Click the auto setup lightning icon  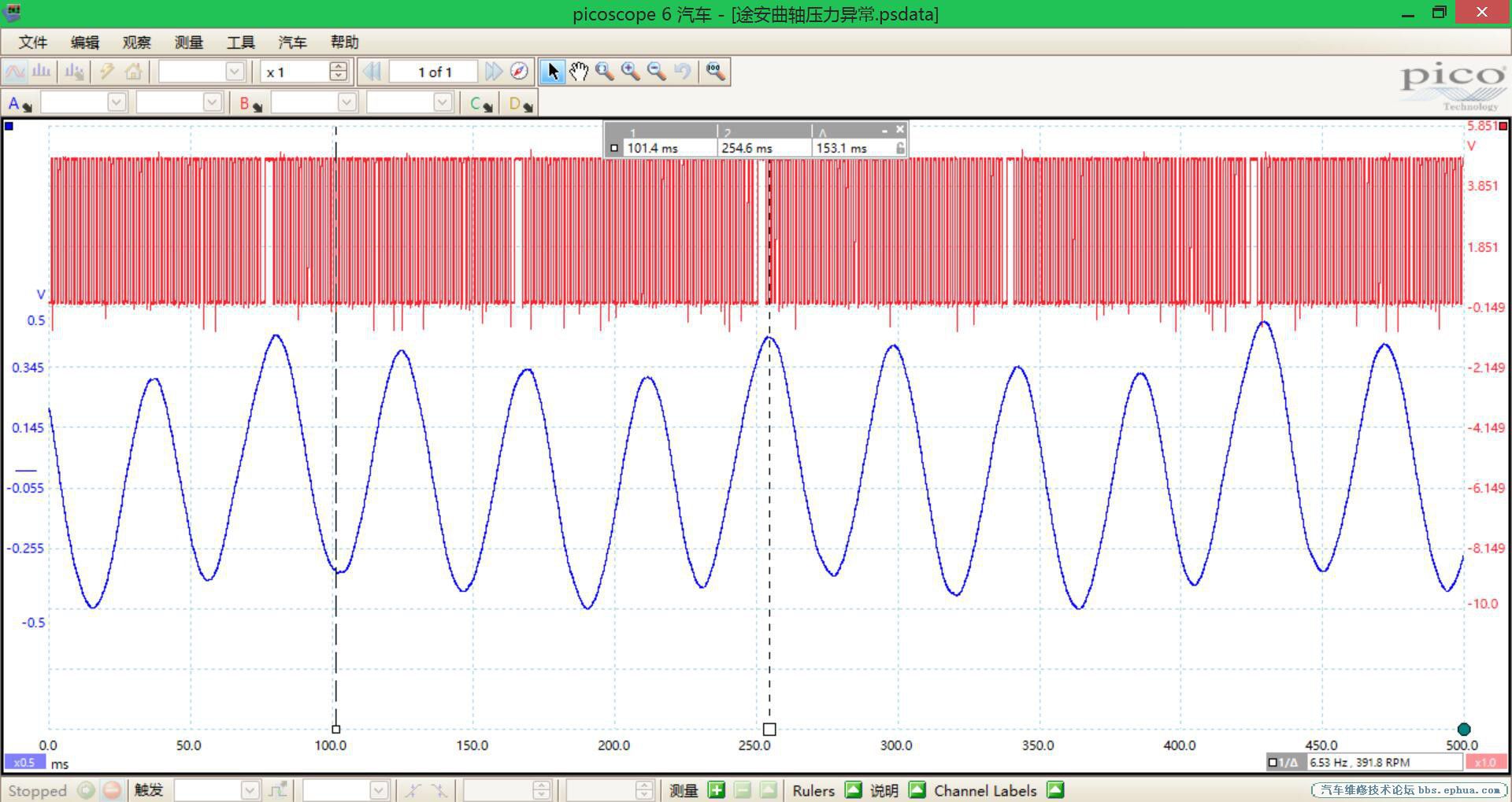(107, 72)
